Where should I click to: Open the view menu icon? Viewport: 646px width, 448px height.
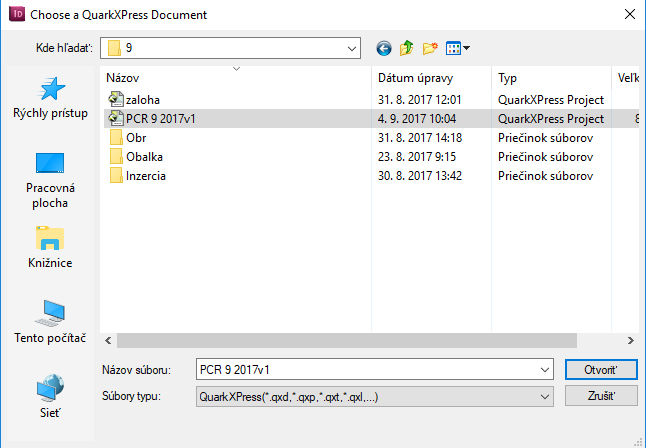click(x=458, y=48)
